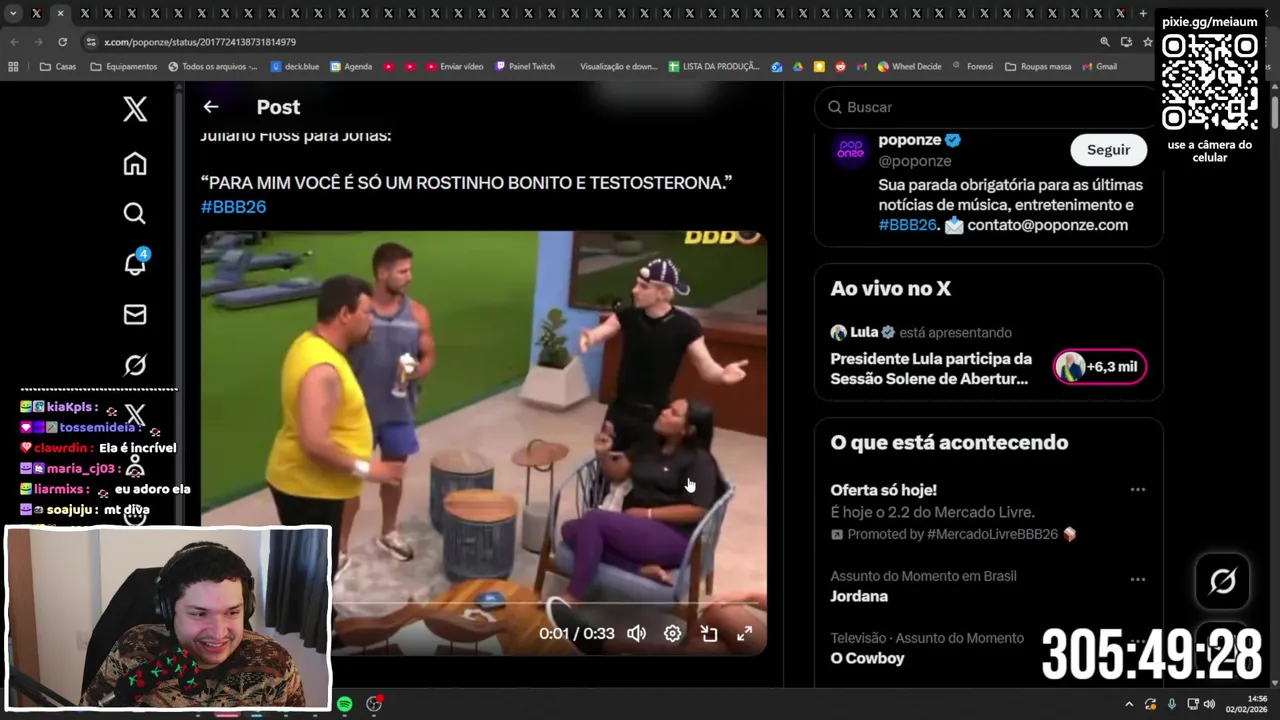Open the Explore search icon in sidebar
Screen dimensions: 1280x720
point(135,213)
